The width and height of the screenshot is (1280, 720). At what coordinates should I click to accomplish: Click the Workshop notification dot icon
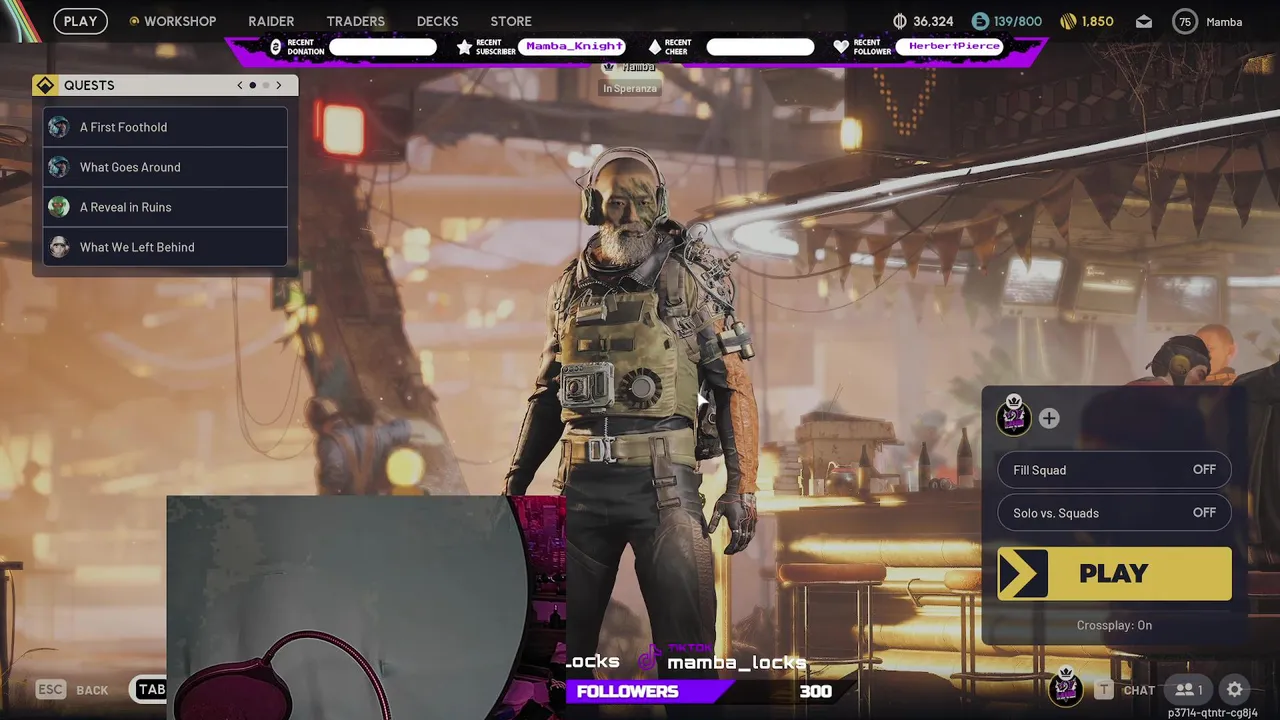(x=134, y=21)
